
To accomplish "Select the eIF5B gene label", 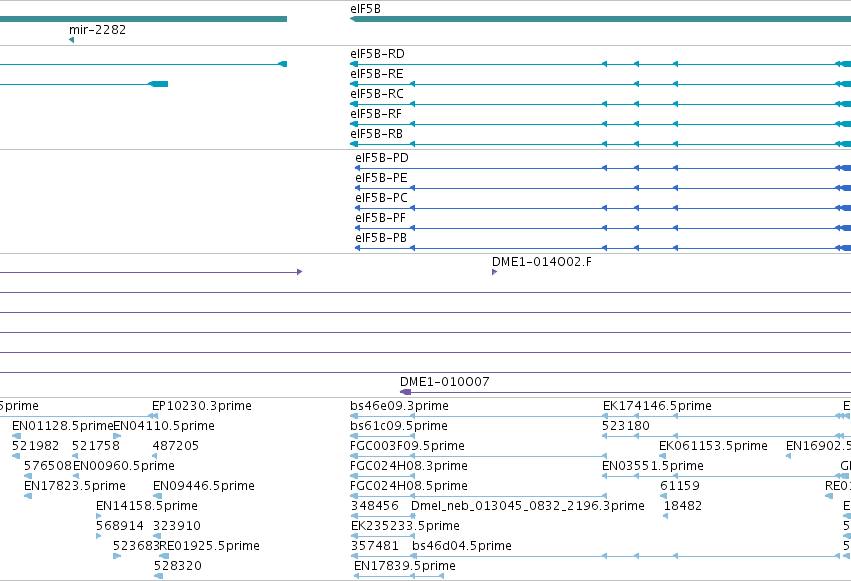I will click(365, 9).
